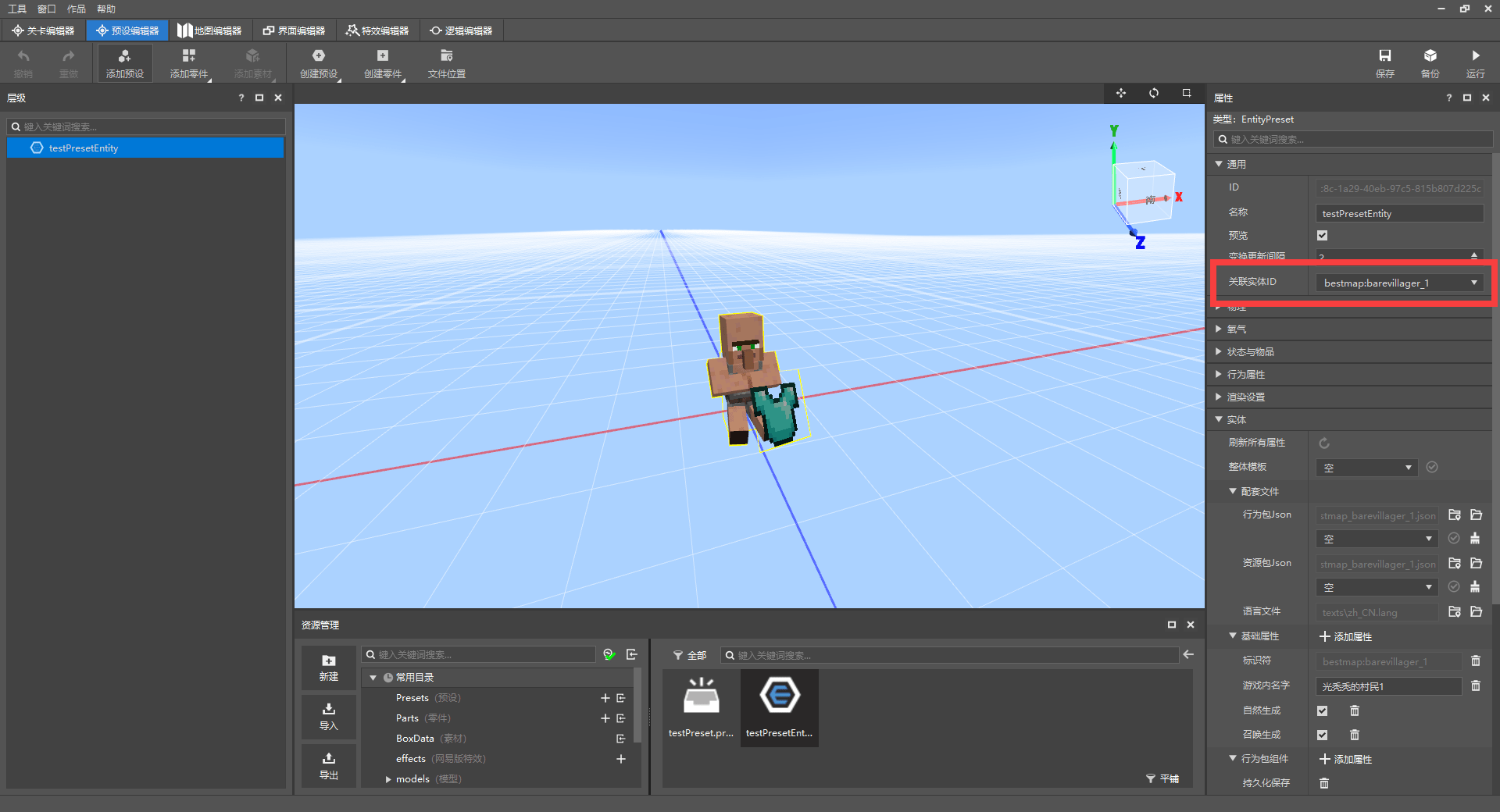Viewport: 1500px width, 812px height.
Task: Add a new effects item
Action: [621, 759]
